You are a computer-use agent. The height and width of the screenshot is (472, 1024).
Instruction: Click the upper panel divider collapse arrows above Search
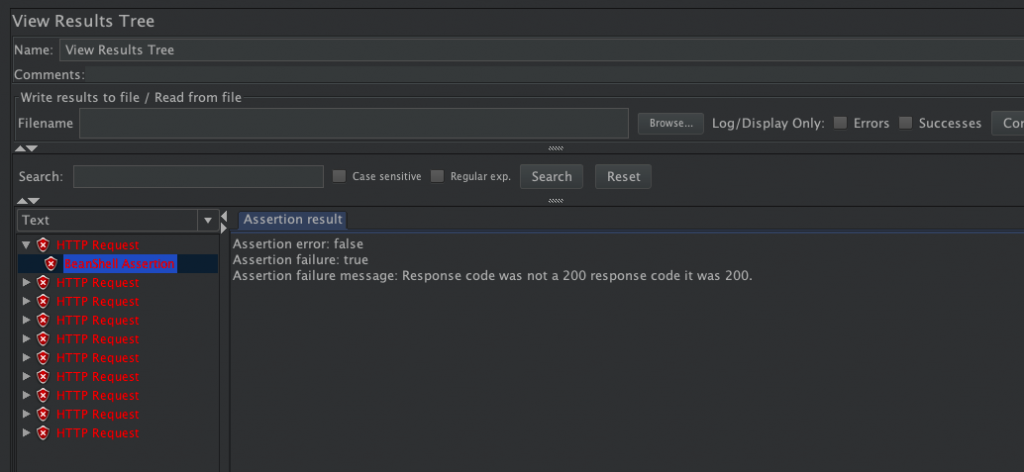click(x=27, y=148)
